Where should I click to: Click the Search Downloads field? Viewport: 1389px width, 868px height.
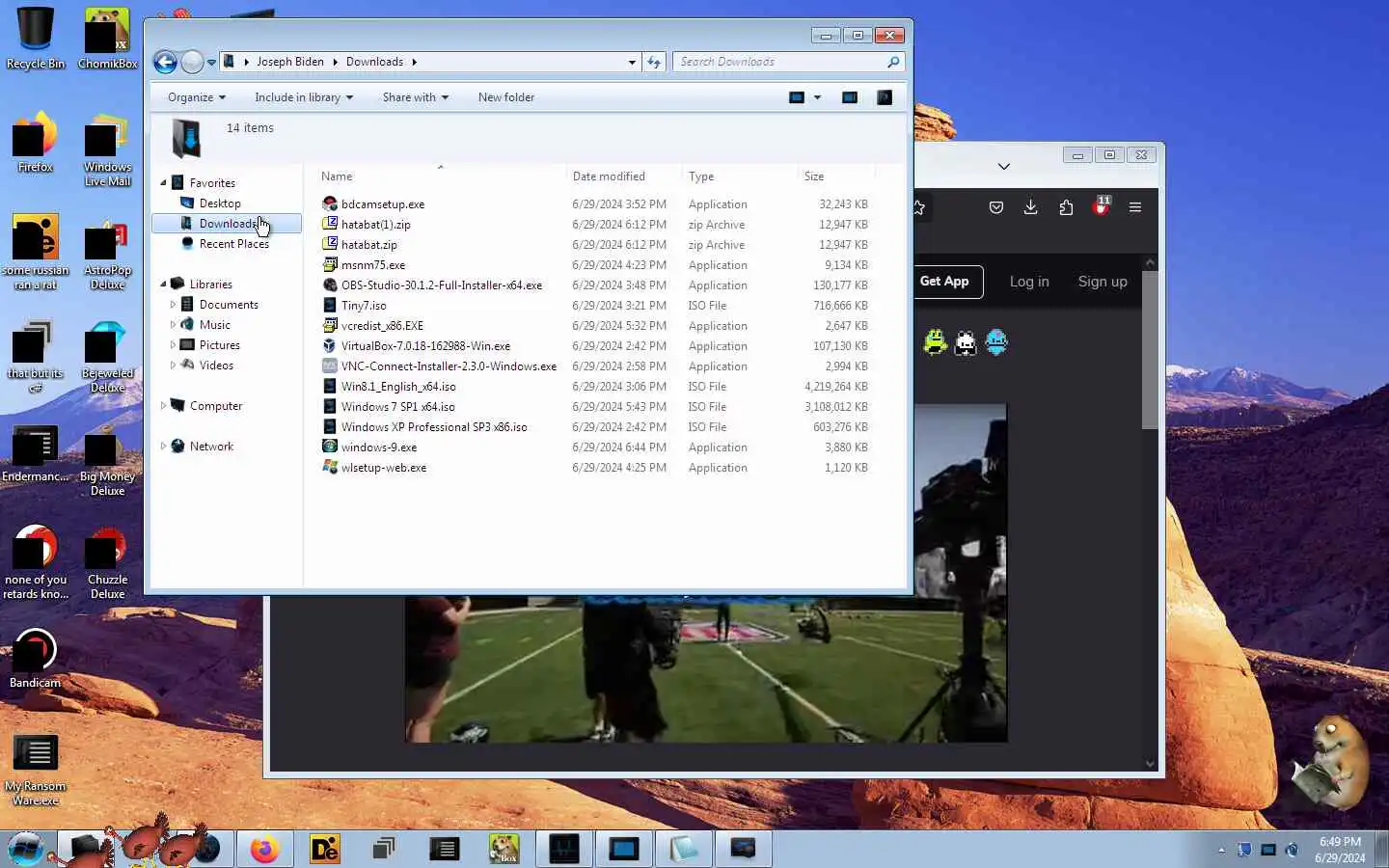pyautogui.click(x=779, y=62)
